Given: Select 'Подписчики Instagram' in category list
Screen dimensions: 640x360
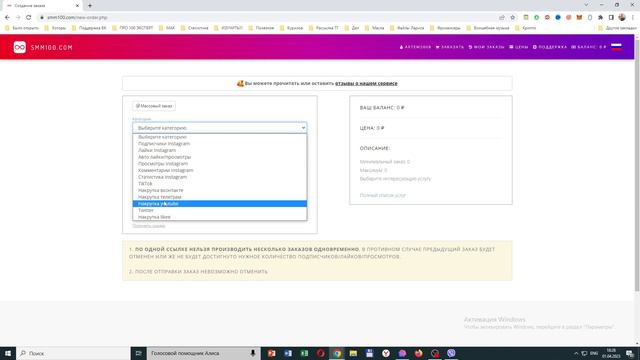Looking at the screenshot, I should click(220, 144).
